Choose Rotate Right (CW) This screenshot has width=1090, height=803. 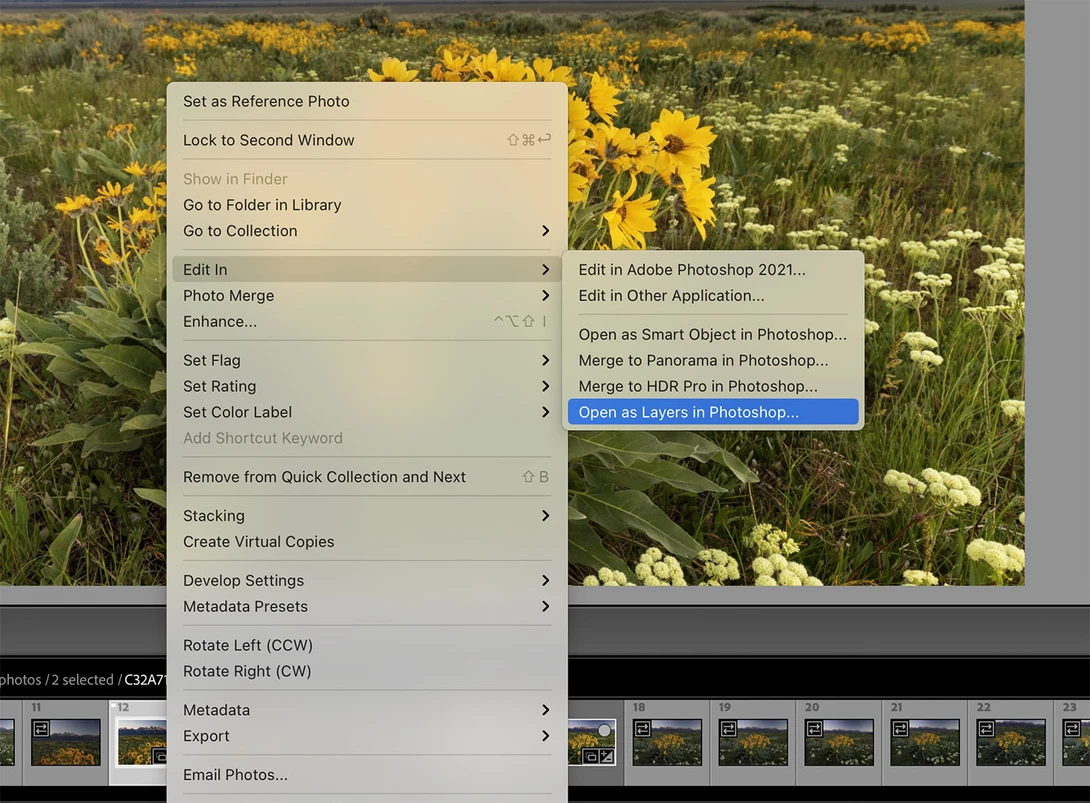tap(367, 671)
